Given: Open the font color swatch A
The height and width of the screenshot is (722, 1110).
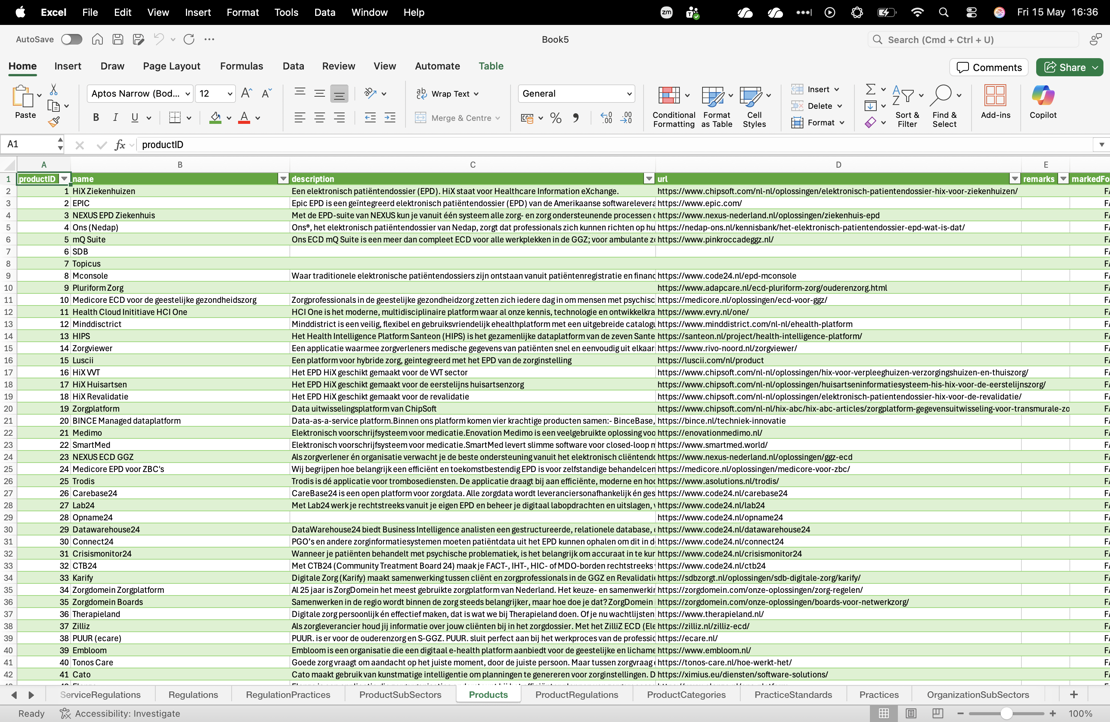Looking at the screenshot, I should [x=244, y=118].
